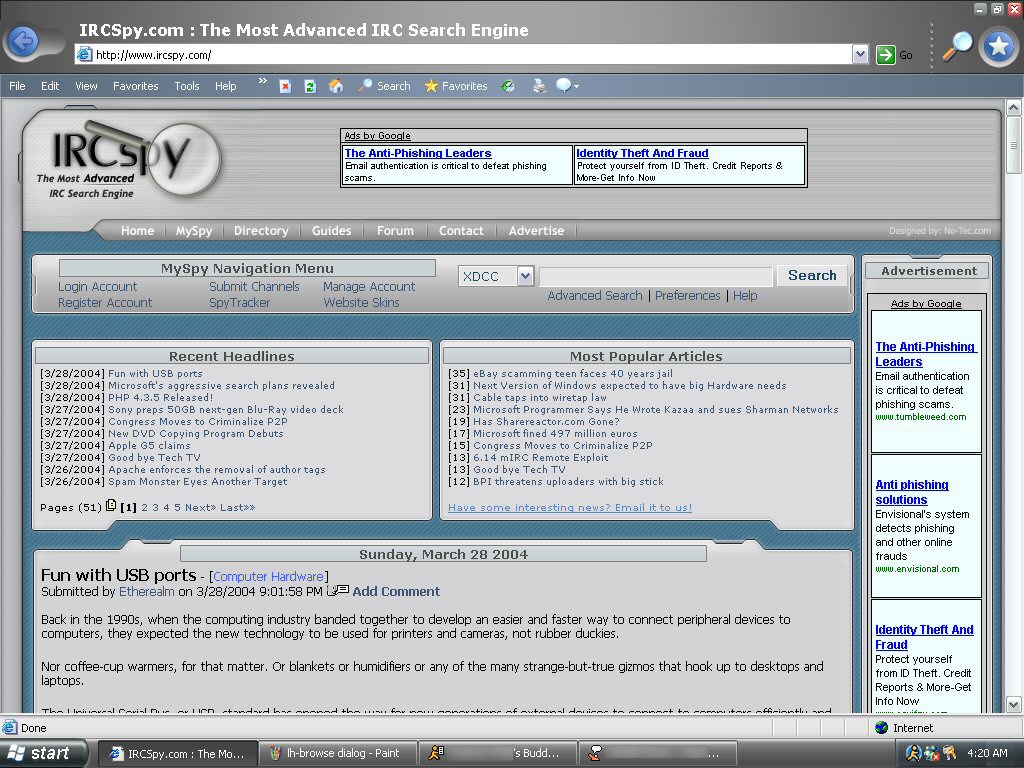The width and height of the screenshot is (1024, 768).
Task: Open the Advanced Search link
Action: click(594, 296)
